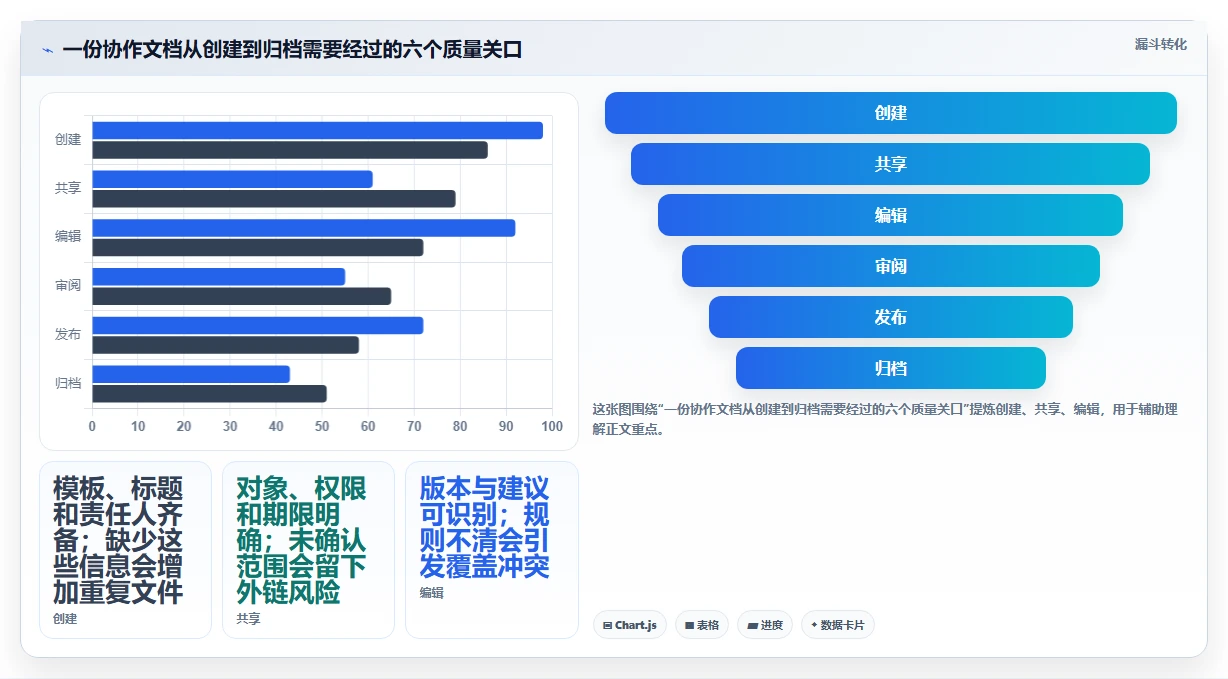Click the dark bar for 发布 in chart

click(x=226, y=345)
